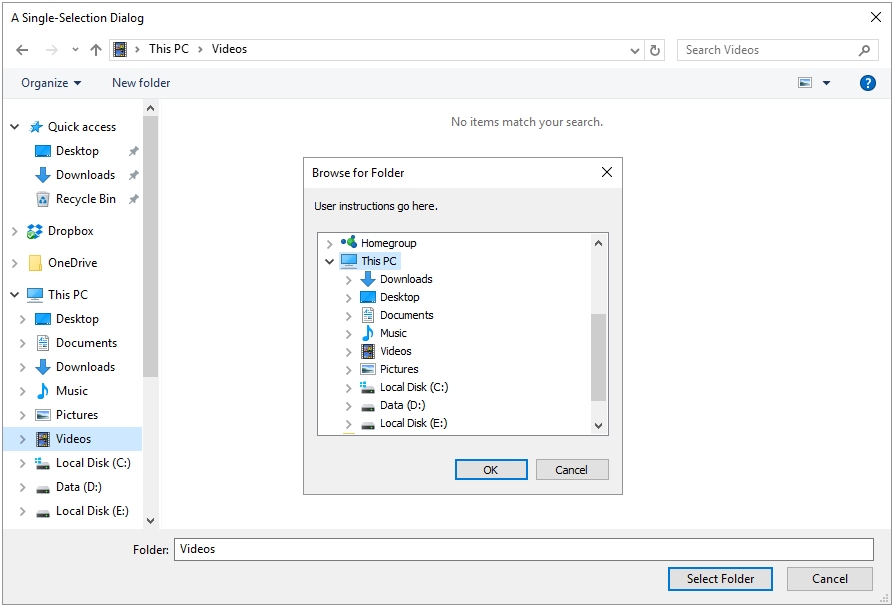
Task: Select Videos in Browse dialog tree
Action: coord(396,351)
